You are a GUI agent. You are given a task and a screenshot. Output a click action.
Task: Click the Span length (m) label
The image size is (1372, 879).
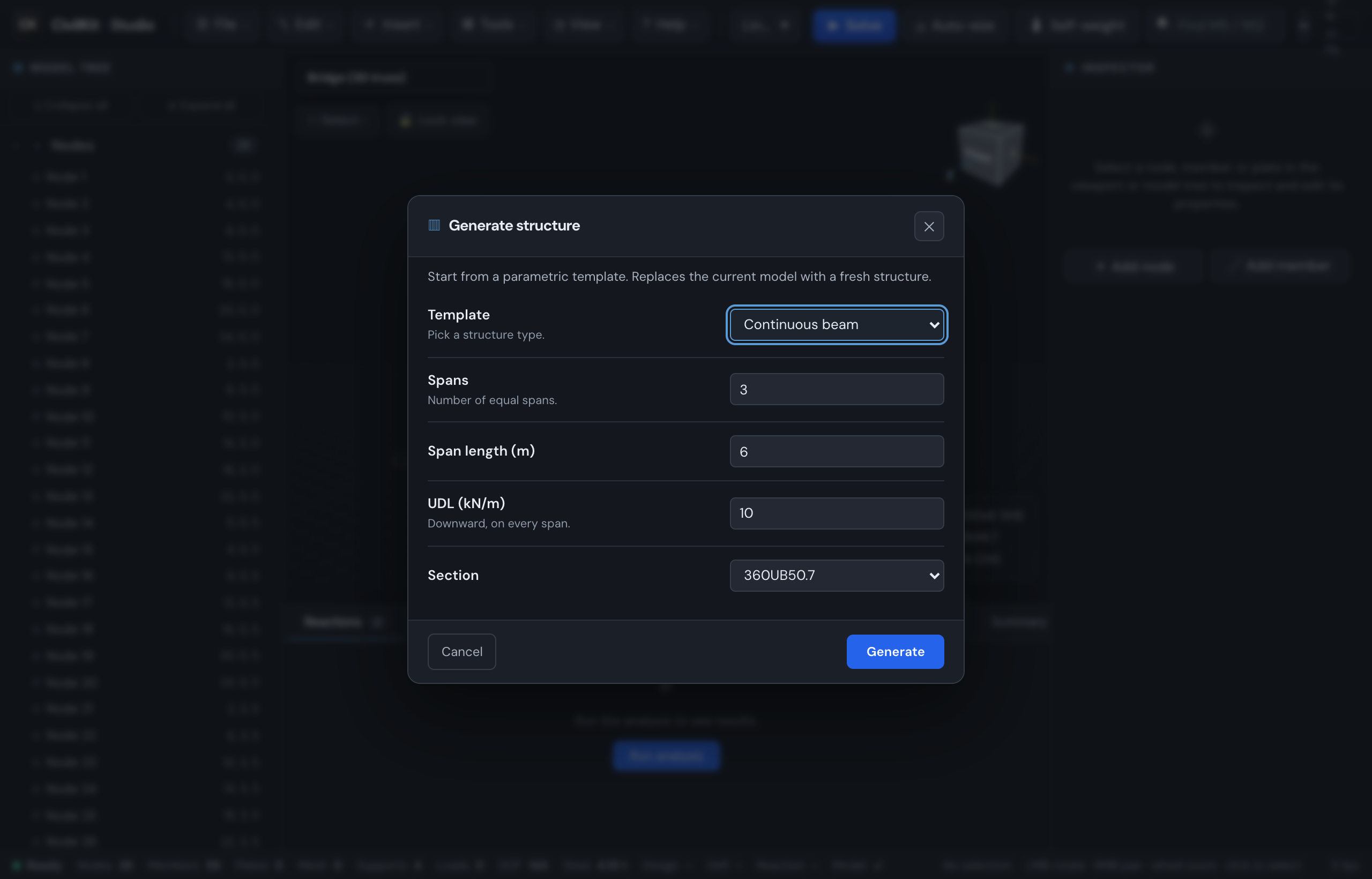click(x=481, y=451)
